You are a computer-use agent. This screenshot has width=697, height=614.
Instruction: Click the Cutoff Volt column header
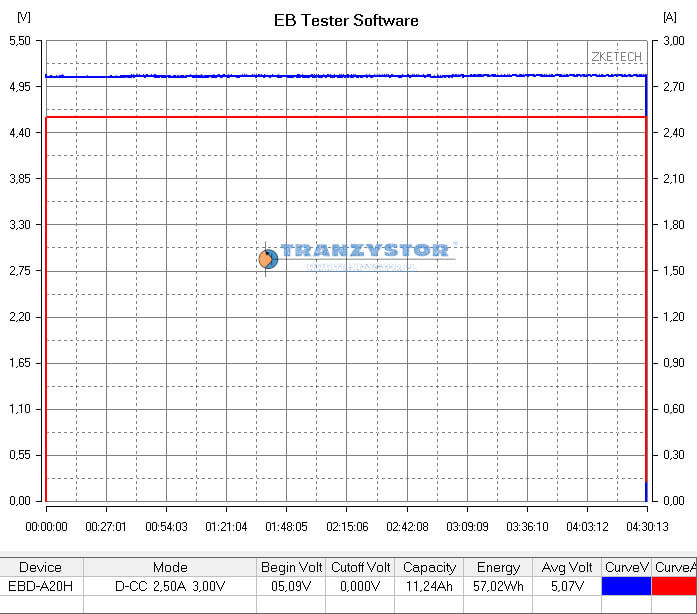click(361, 567)
